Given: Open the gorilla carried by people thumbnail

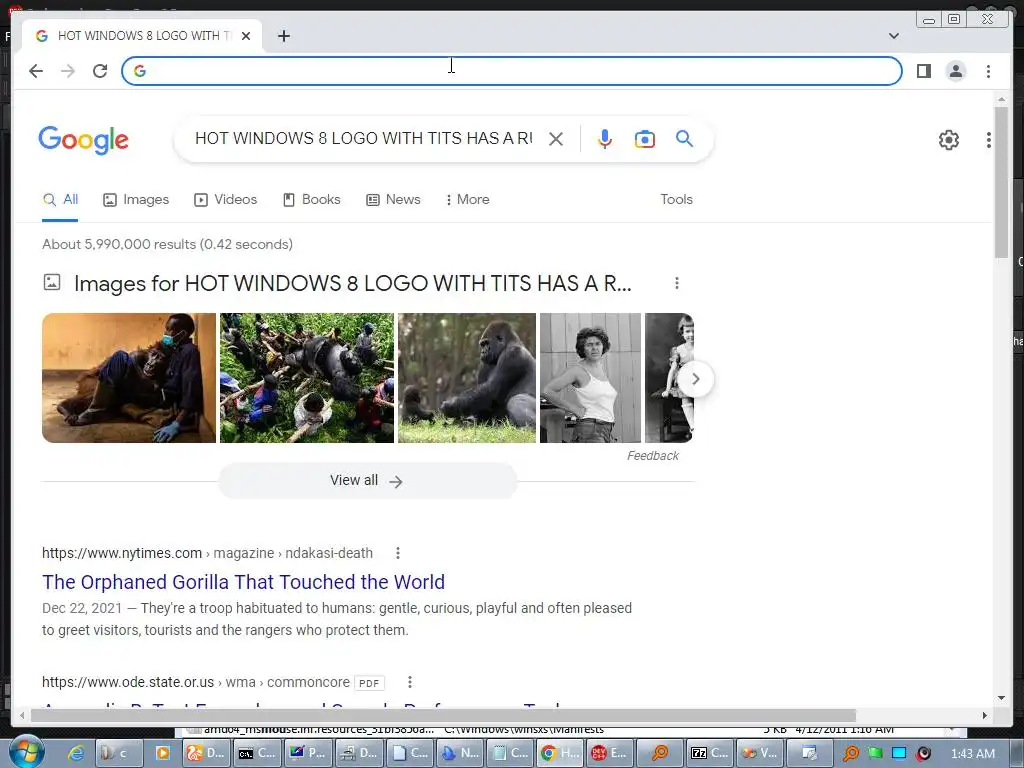Looking at the screenshot, I should pyautogui.click(x=307, y=378).
